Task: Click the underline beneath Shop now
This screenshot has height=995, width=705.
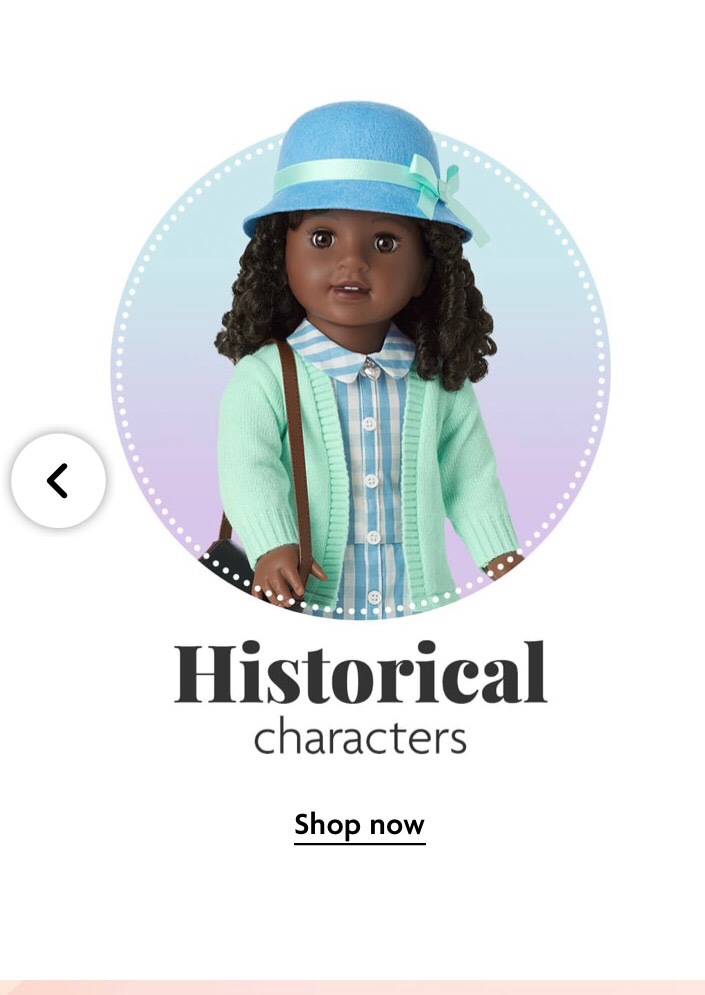Action: pos(359,843)
